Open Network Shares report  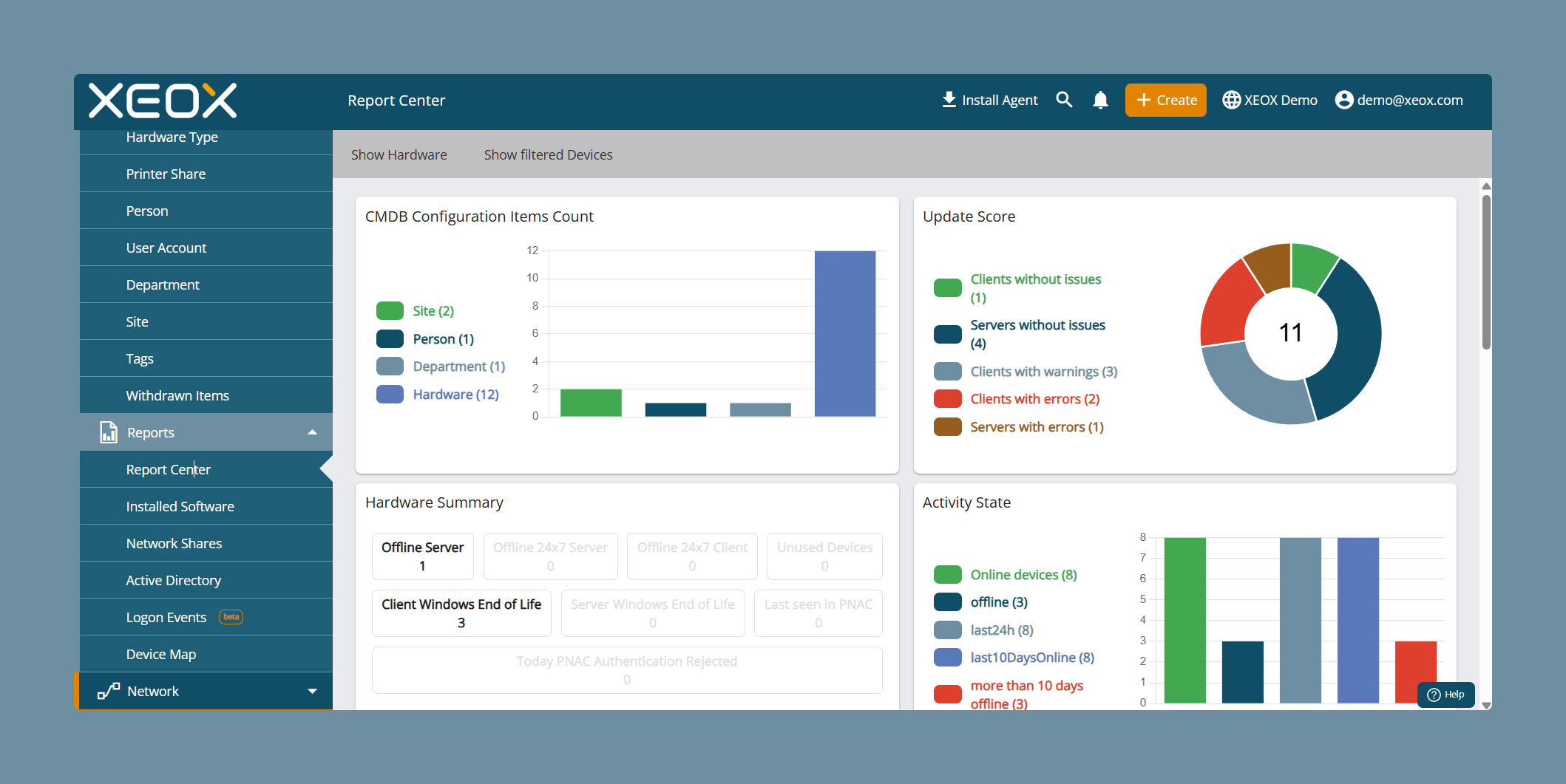click(x=206, y=543)
